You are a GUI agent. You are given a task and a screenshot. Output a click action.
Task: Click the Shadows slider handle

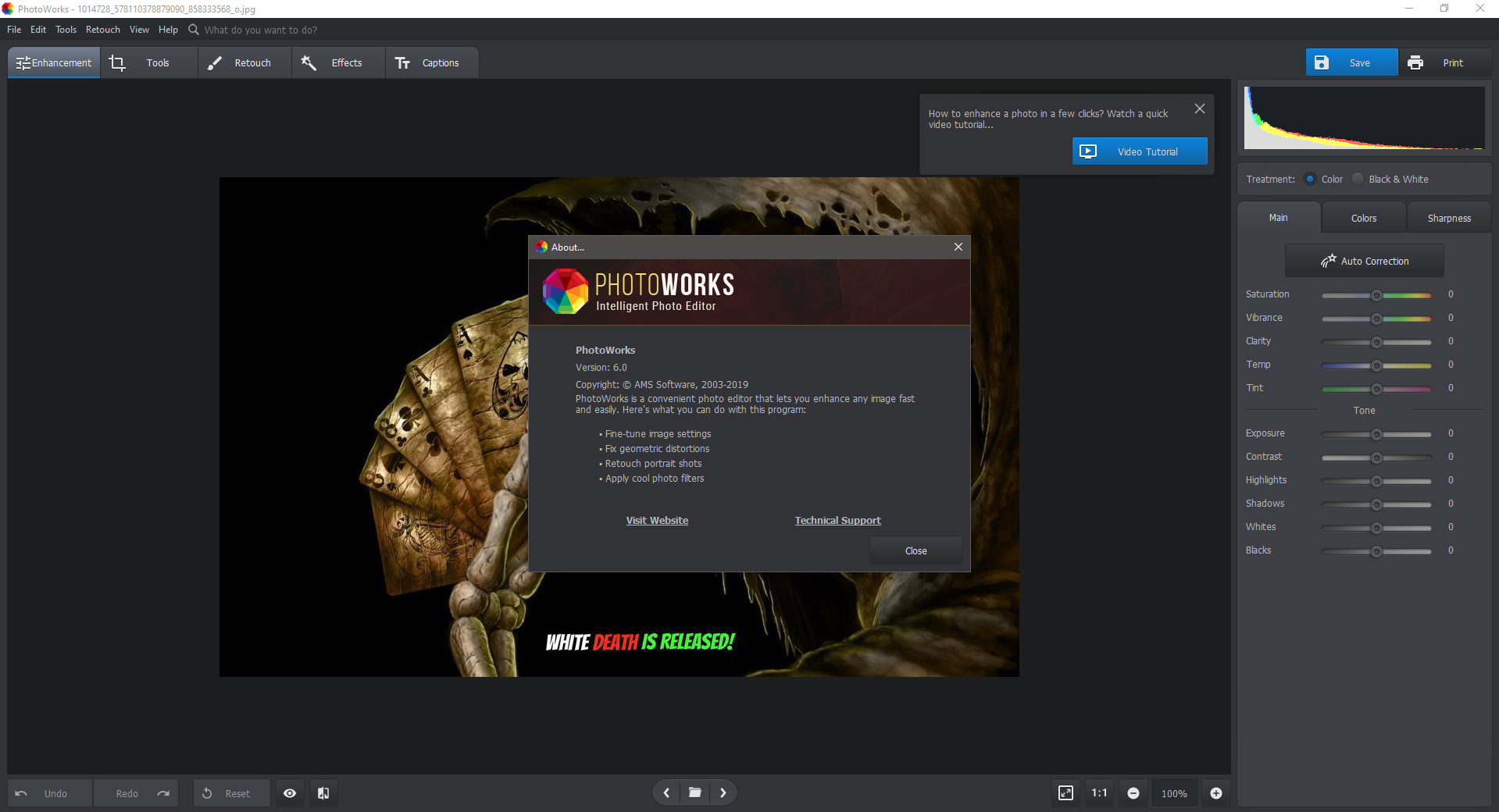[x=1377, y=504]
